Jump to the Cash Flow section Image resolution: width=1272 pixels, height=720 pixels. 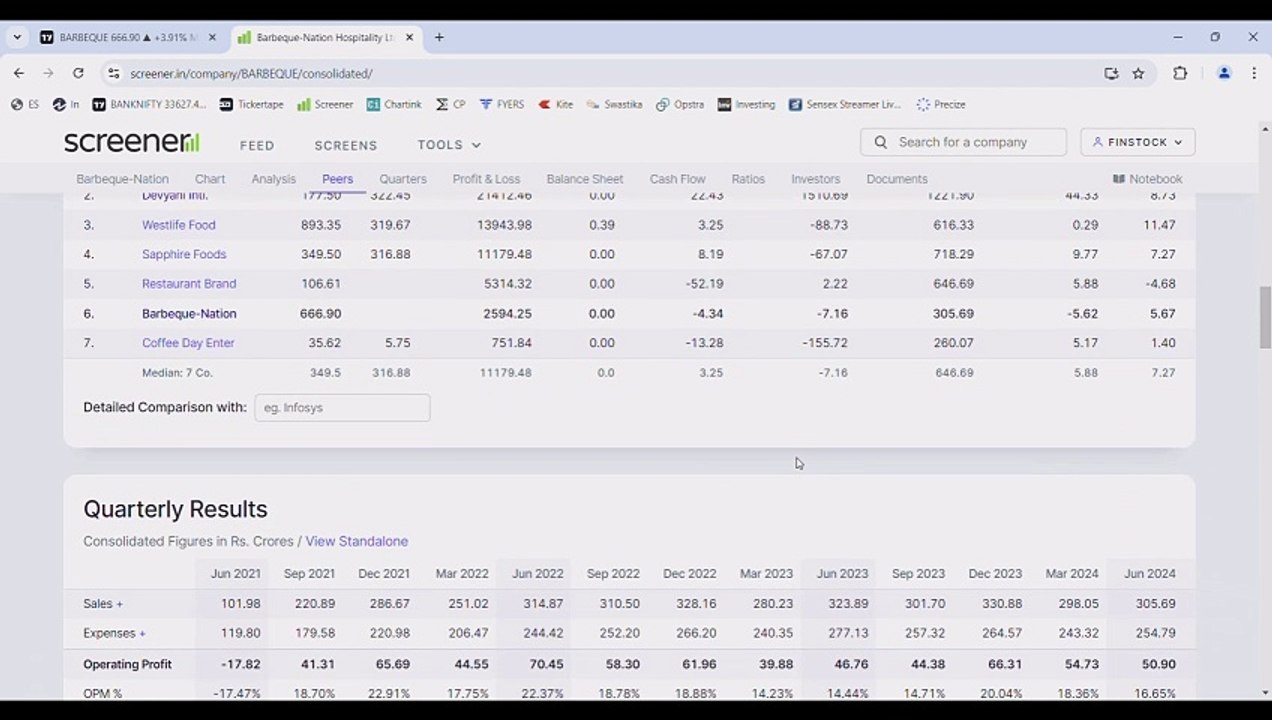(677, 179)
